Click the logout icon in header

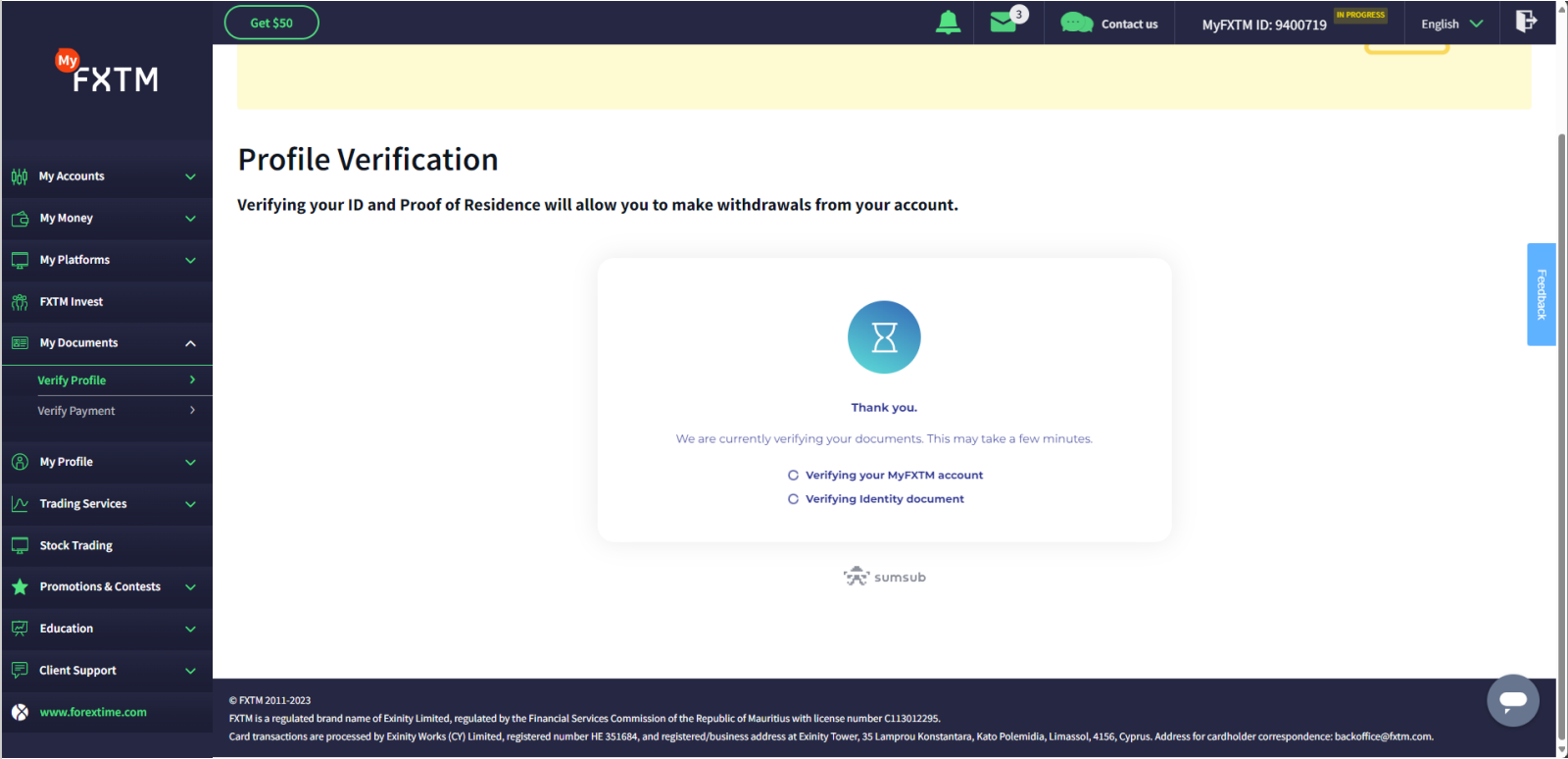pos(1526,22)
